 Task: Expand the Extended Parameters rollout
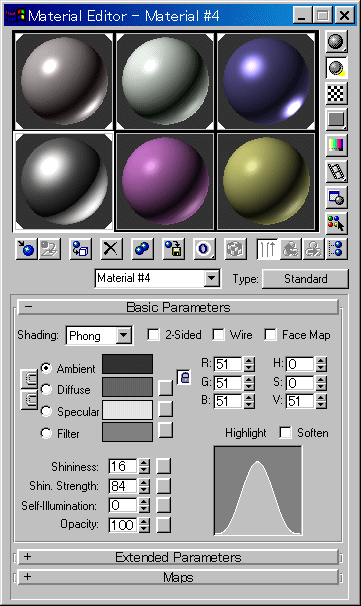(x=178, y=557)
